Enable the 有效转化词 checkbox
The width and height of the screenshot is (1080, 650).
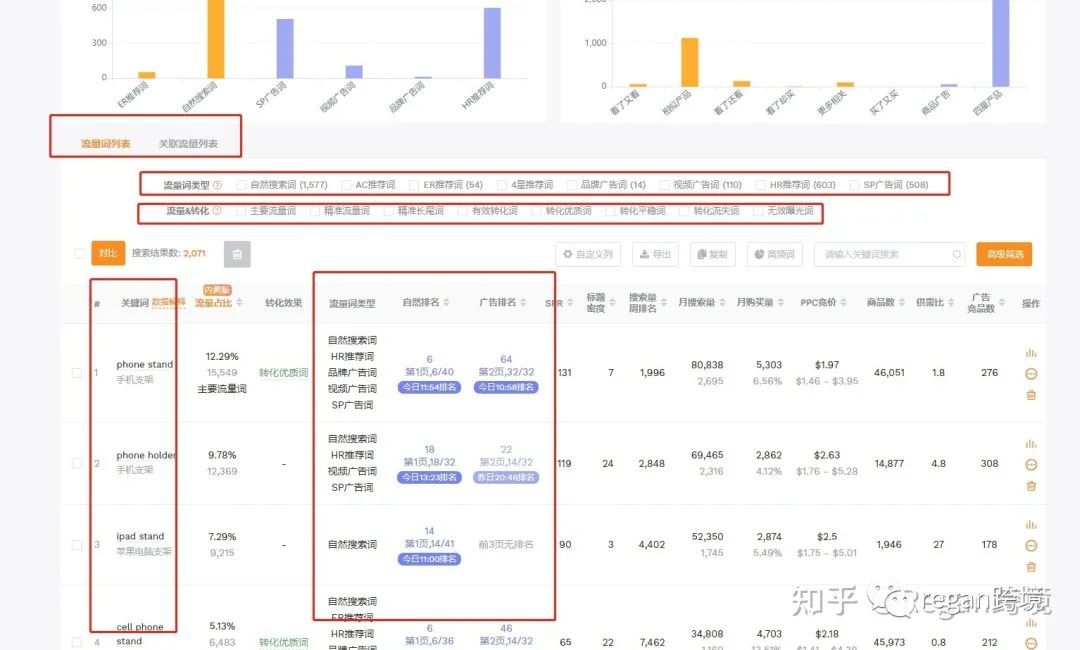coord(463,211)
